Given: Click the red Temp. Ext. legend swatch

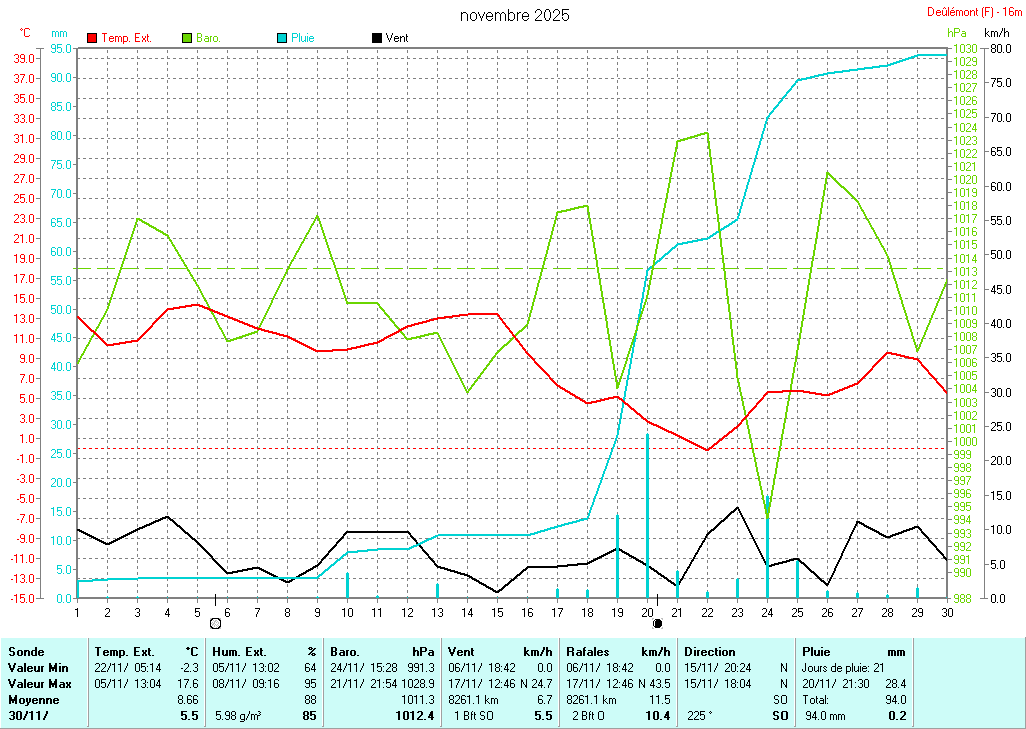Looking at the screenshot, I should click(93, 38).
